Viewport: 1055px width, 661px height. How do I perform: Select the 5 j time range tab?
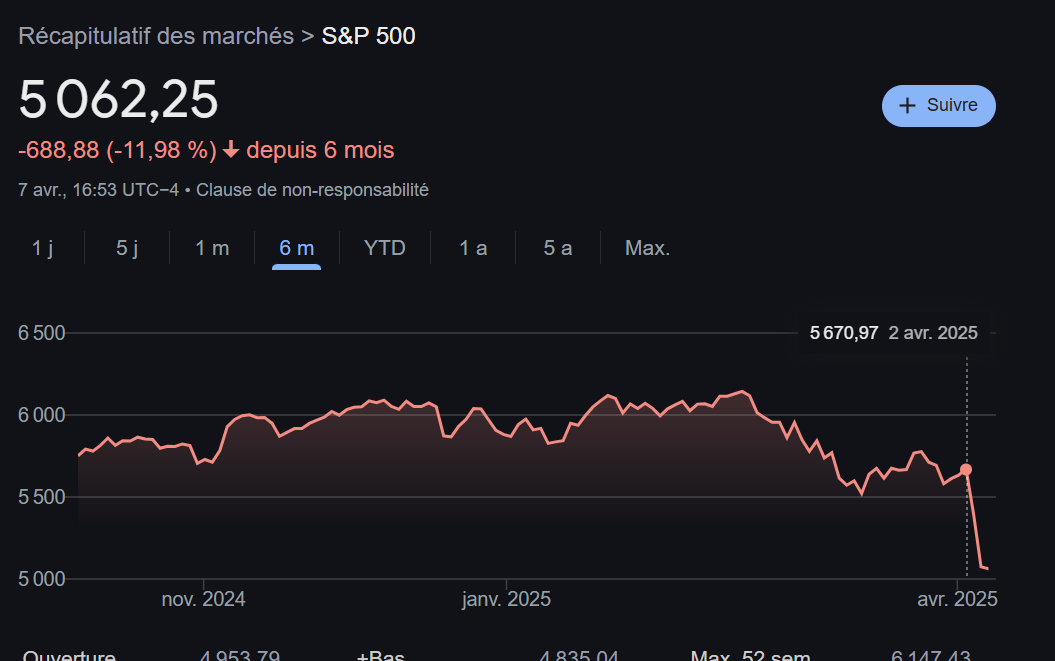pos(127,248)
